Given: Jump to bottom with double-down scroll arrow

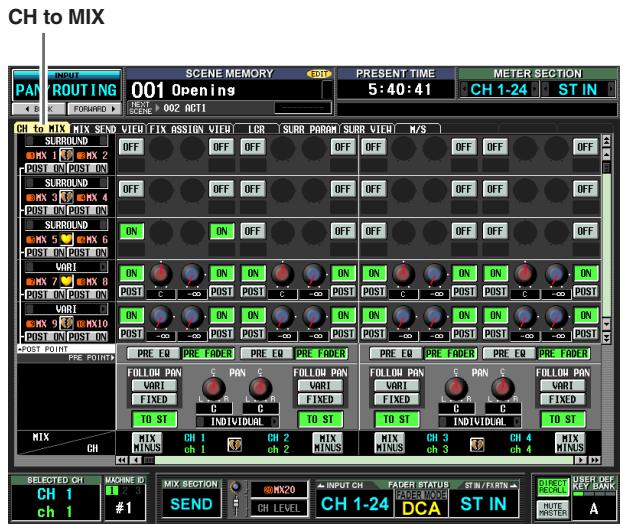Looking at the screenshot, I should tap(606, 337).
